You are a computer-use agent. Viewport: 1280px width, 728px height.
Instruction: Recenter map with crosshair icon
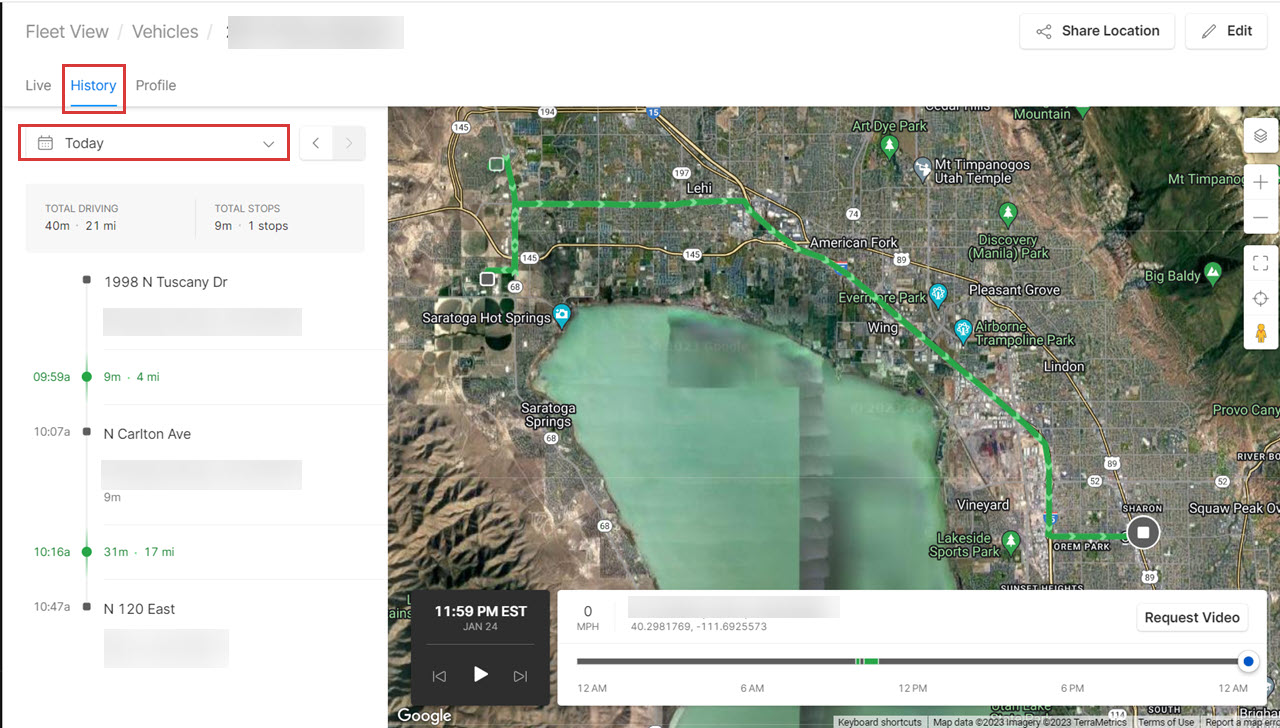1261,299
